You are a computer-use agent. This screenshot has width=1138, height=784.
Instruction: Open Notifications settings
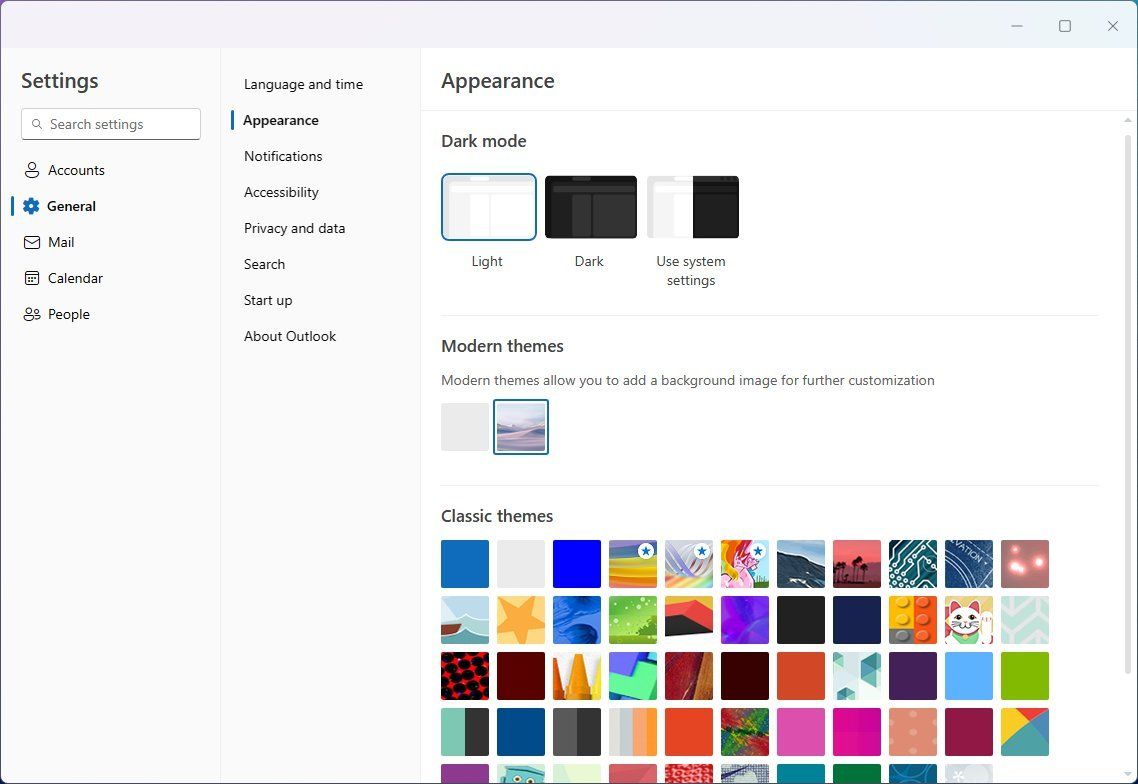[x=283, y=156]
